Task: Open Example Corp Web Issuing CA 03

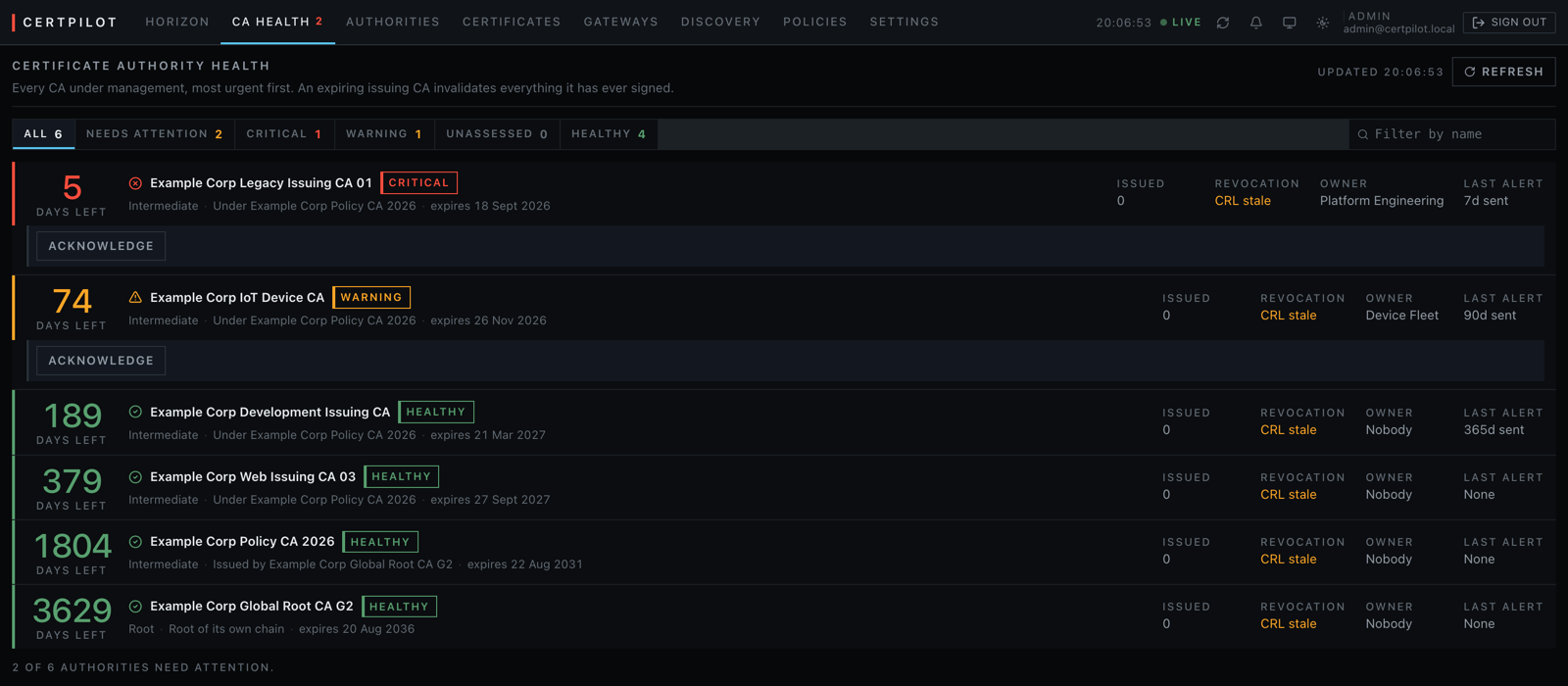Action: pyautogui.click(x=253, y=477)
